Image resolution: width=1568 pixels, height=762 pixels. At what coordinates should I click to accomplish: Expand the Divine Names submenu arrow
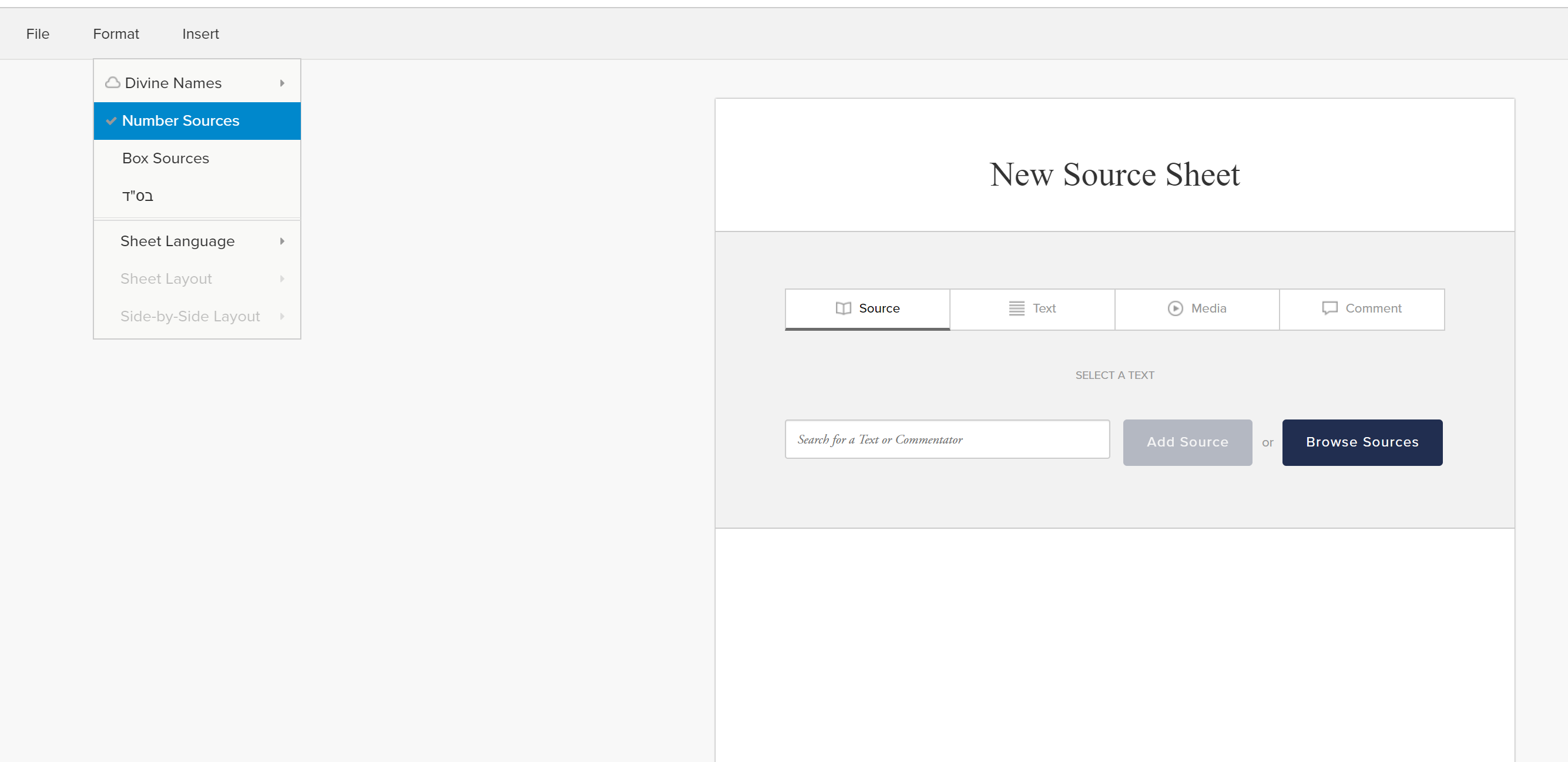pyautogui.click(x=282, y=83)
